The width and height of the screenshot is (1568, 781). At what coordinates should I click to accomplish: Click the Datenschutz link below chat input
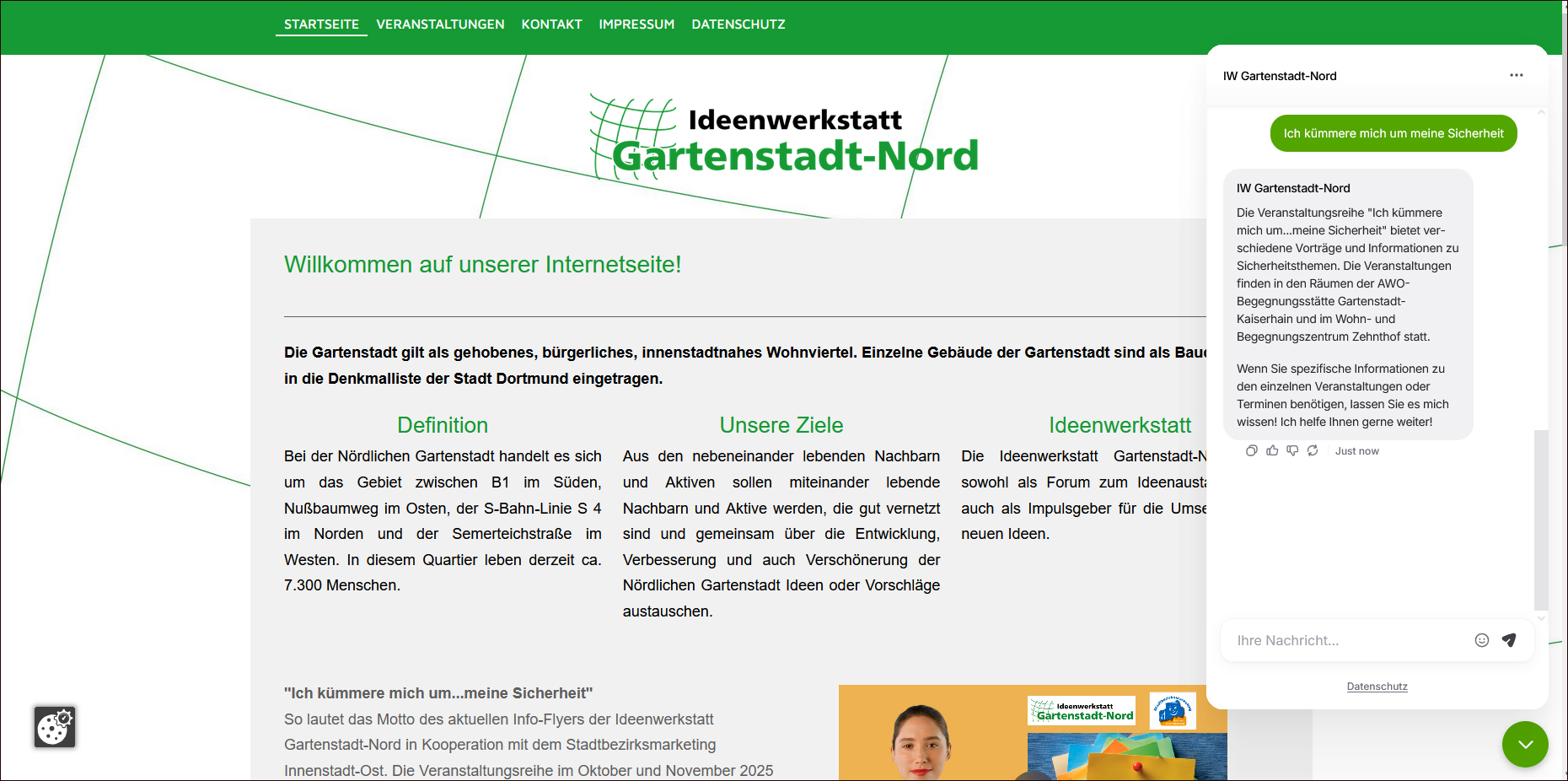[1377, 687]
